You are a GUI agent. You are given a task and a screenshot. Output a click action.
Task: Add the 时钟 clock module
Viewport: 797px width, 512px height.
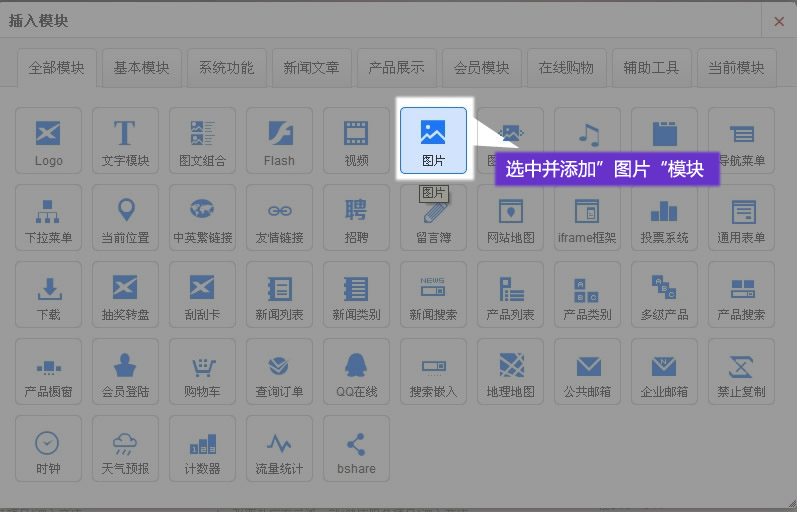pyautogui.click(x=48, y=448)
